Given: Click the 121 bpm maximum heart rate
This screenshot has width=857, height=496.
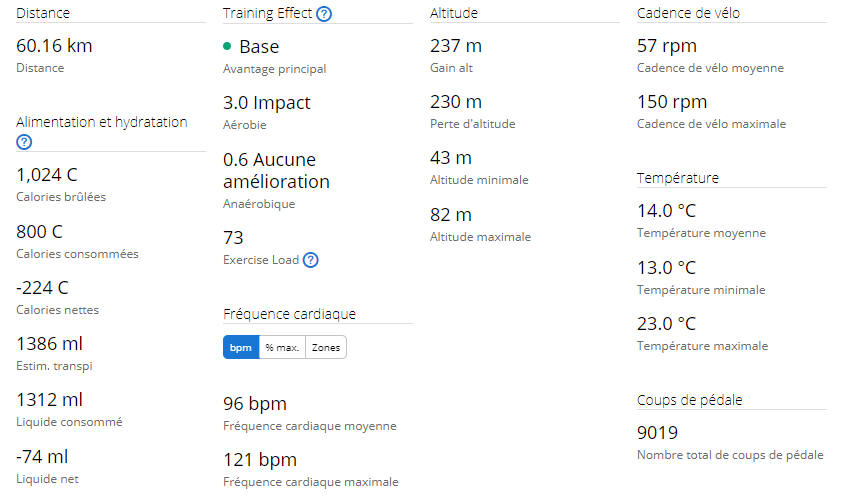Looking at the screenshot, I should (260, 460).
